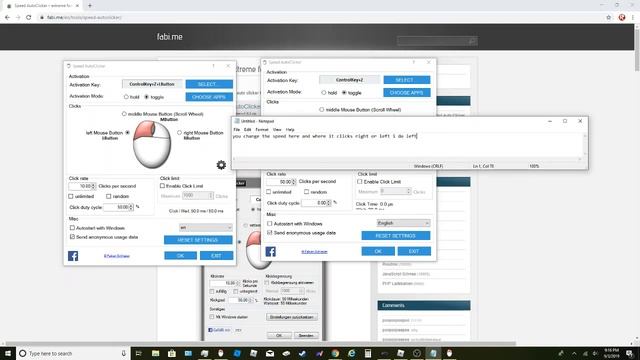The image size is (640, 360).
Task: Open the Windows Start menu
Action: (8, 353)
